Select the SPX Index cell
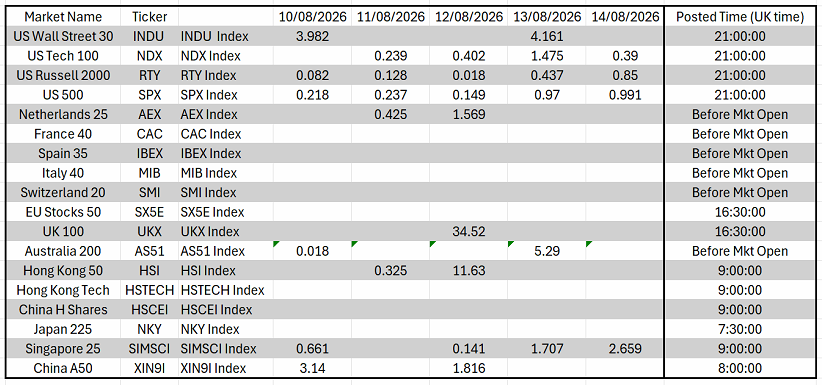The image size is (822, 385). (x=226, y=95)
